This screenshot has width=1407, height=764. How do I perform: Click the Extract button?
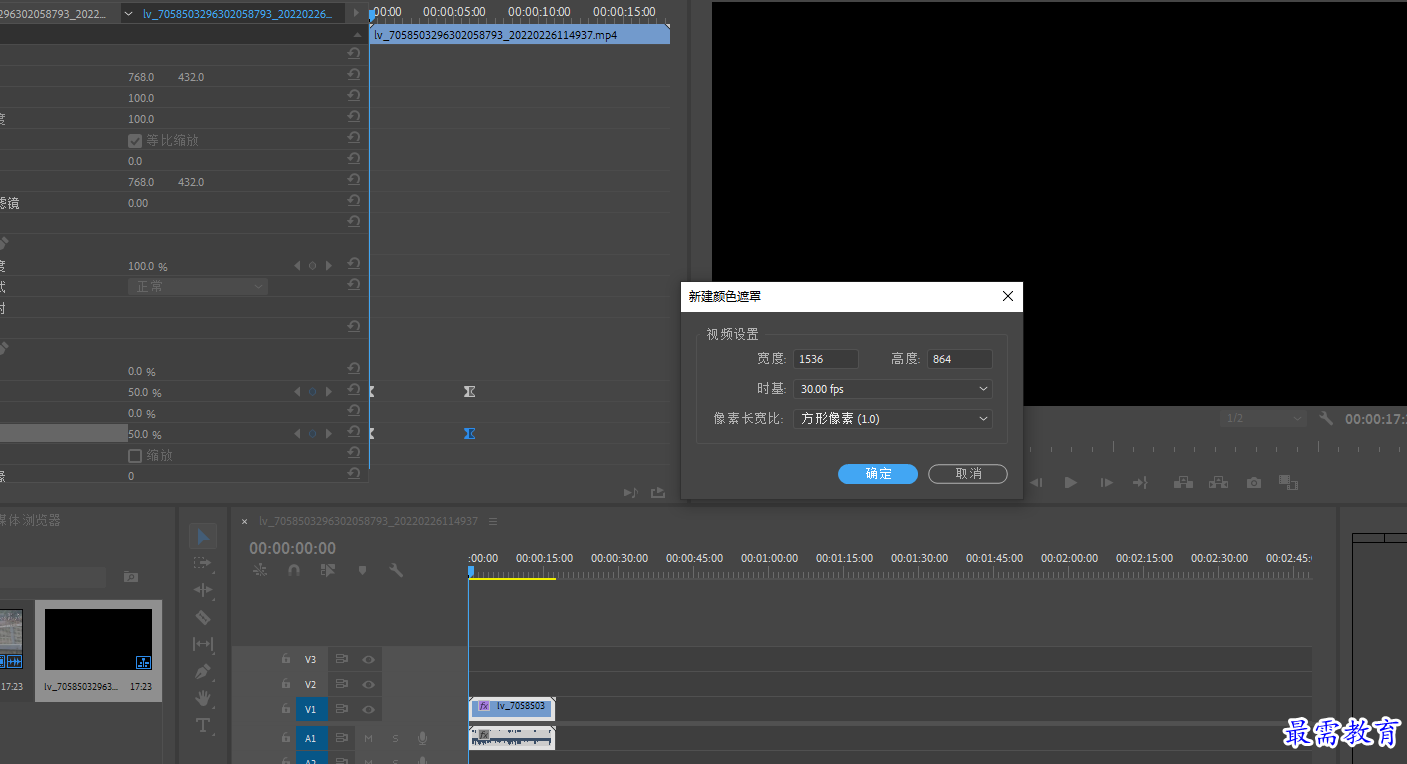(1218, 482)
